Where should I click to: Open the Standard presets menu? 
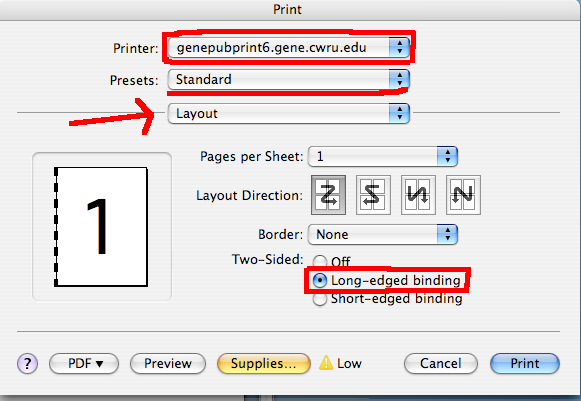pyautogui.click(x=289, y=79)
